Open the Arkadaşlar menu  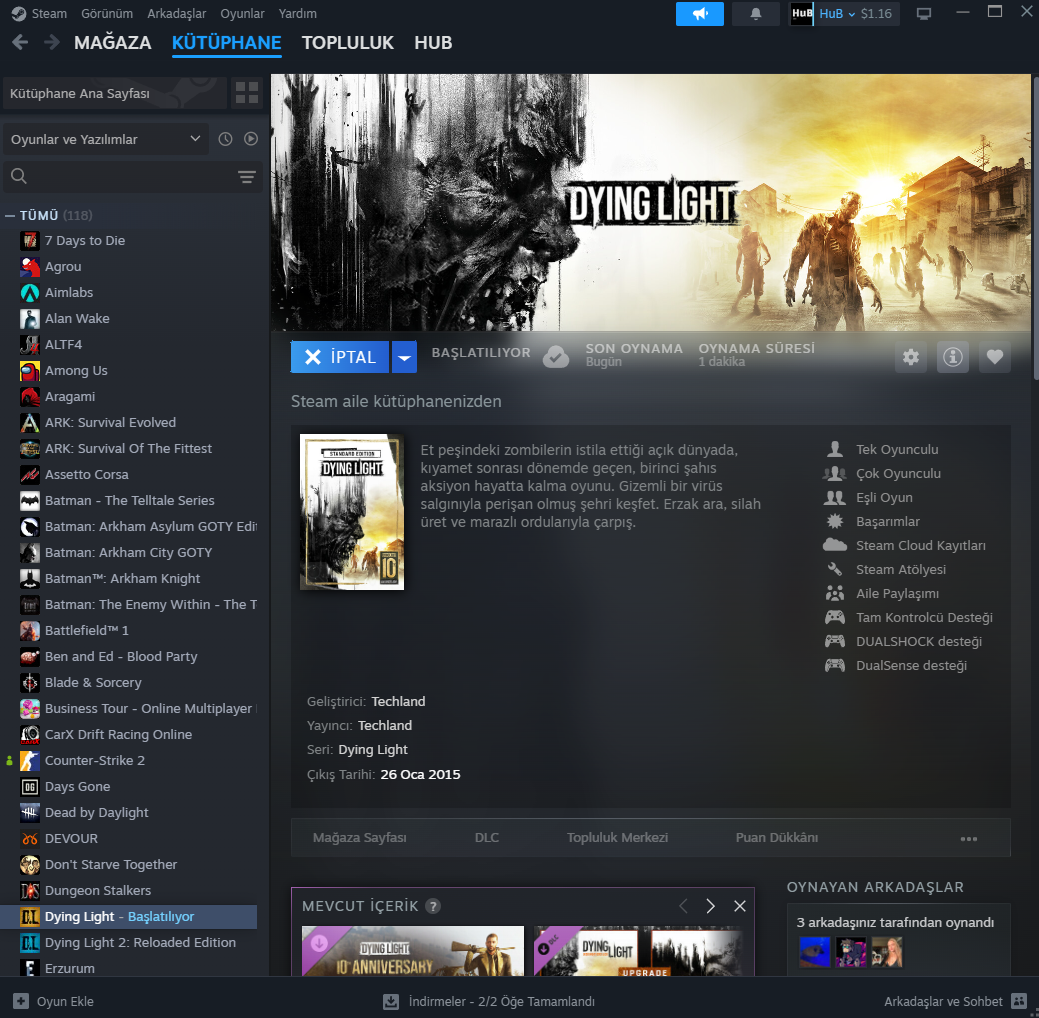[x=176, y=13]
